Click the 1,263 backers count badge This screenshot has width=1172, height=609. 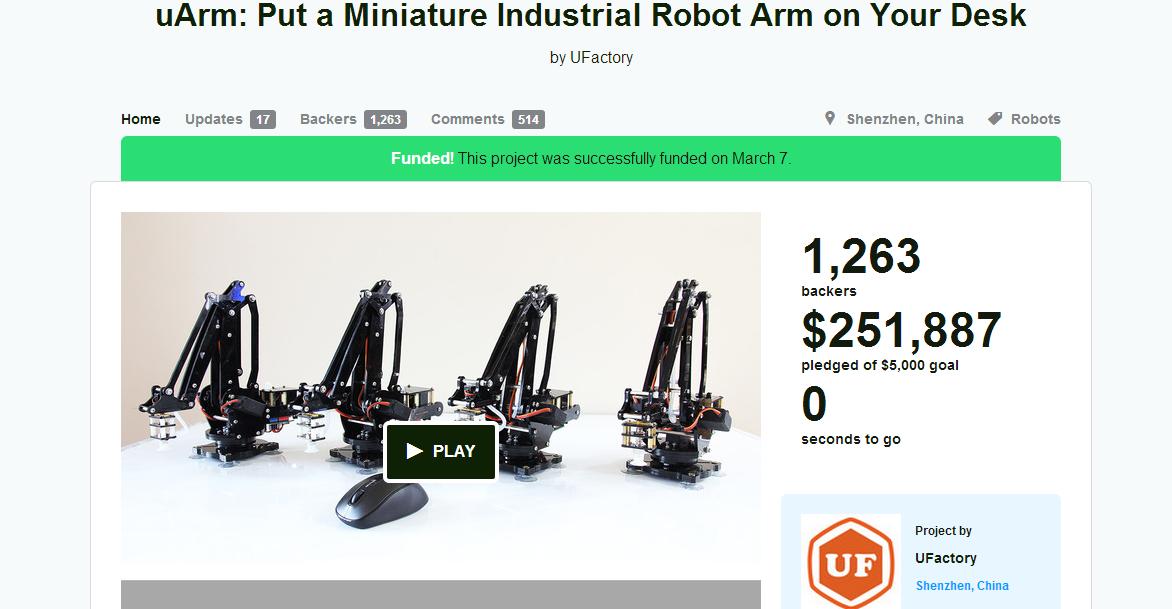(386, 120)
